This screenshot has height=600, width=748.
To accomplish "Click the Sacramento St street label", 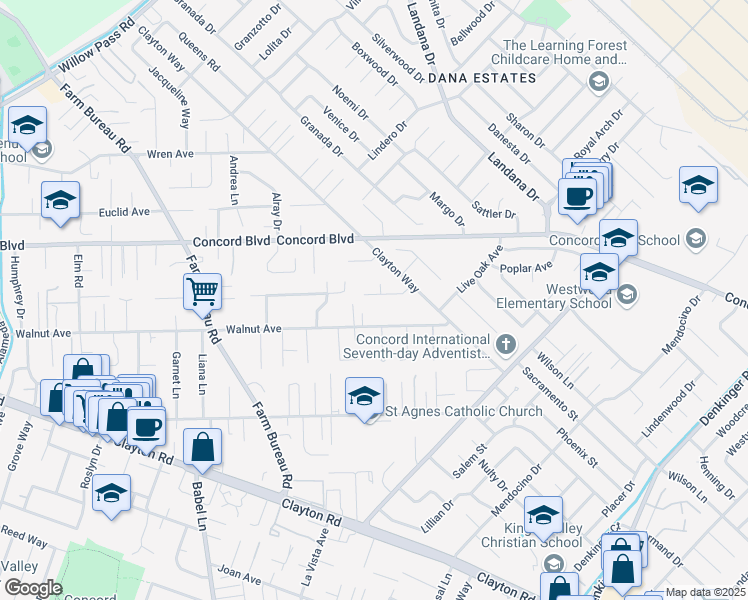I will point(550,394).
